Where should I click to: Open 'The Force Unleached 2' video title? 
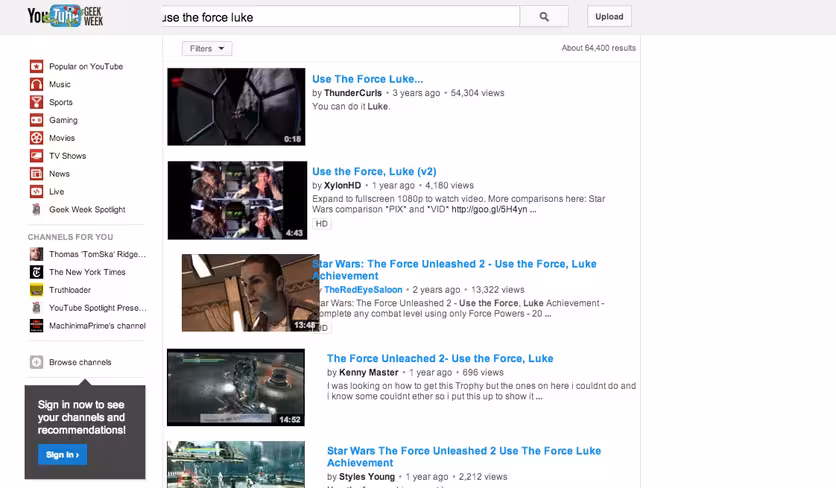click(440, 358)
